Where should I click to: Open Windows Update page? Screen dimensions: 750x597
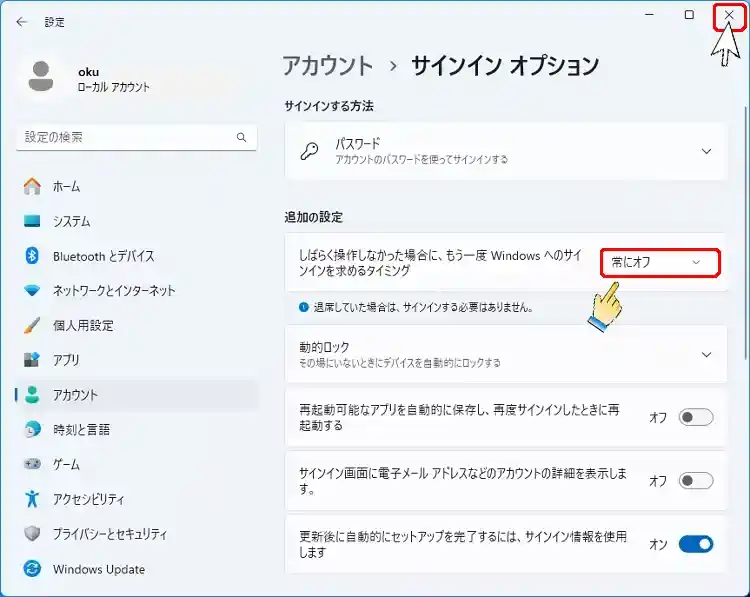tap(137, 569)
